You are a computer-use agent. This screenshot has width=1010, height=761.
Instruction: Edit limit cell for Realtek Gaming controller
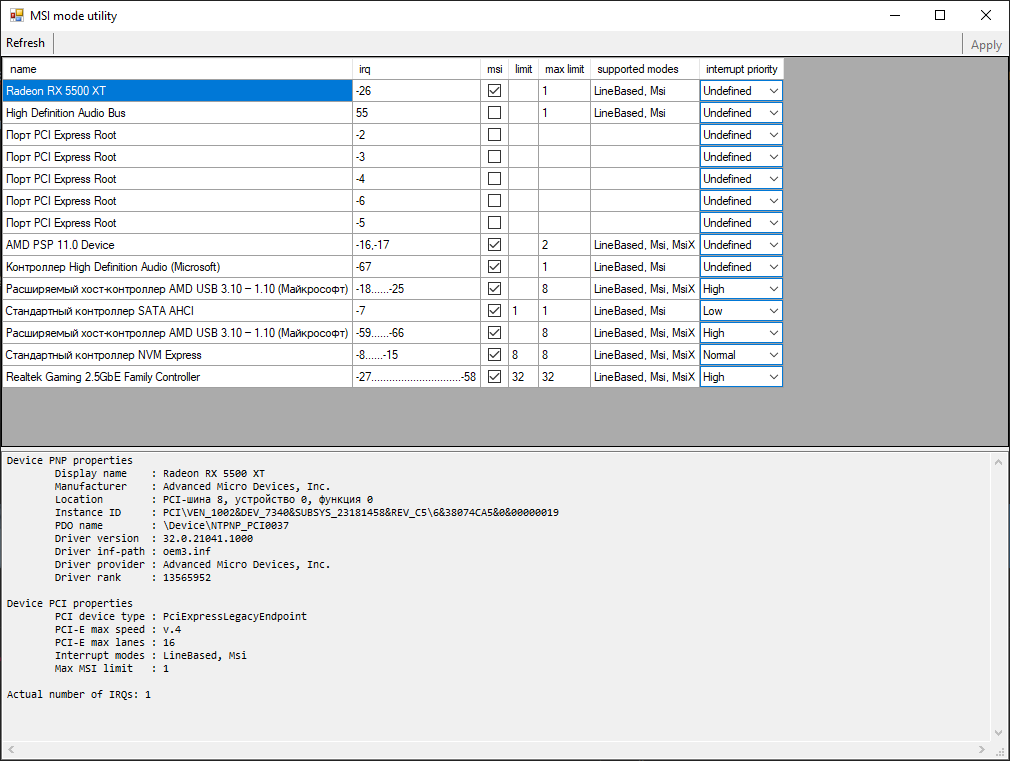[523, 377]
